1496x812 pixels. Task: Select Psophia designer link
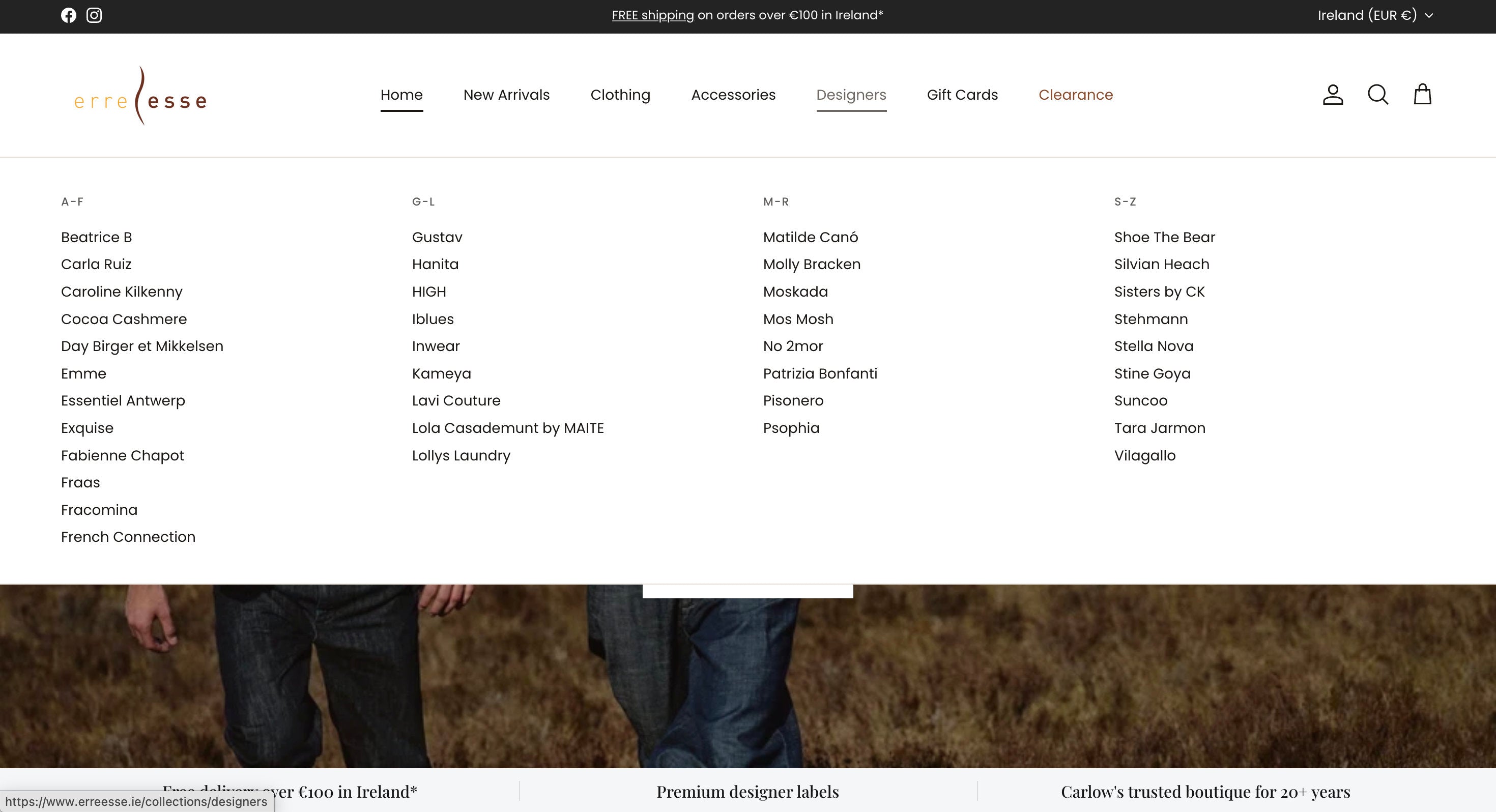tap(791, 428)
